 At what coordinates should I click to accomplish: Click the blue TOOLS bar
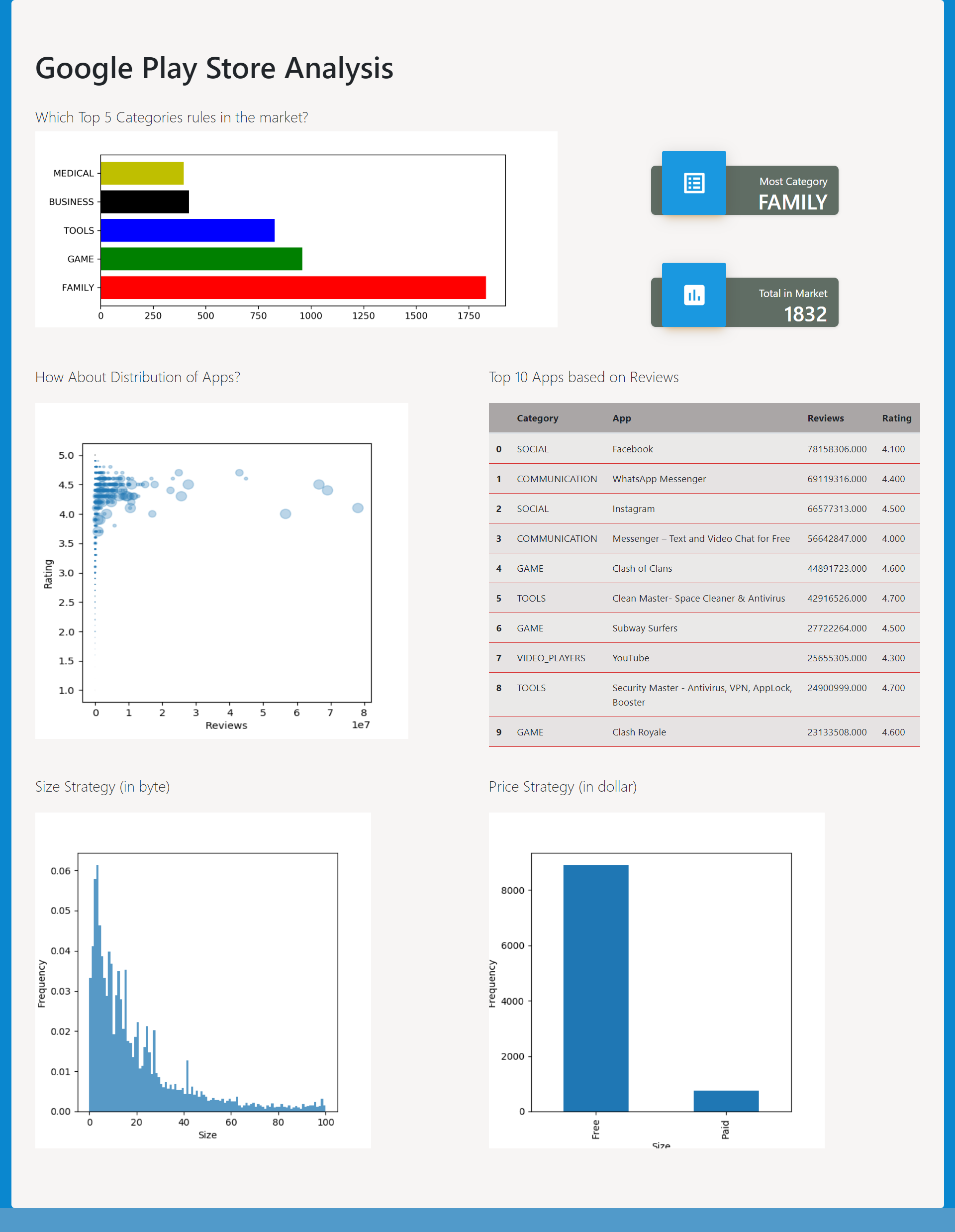[187, 230]
